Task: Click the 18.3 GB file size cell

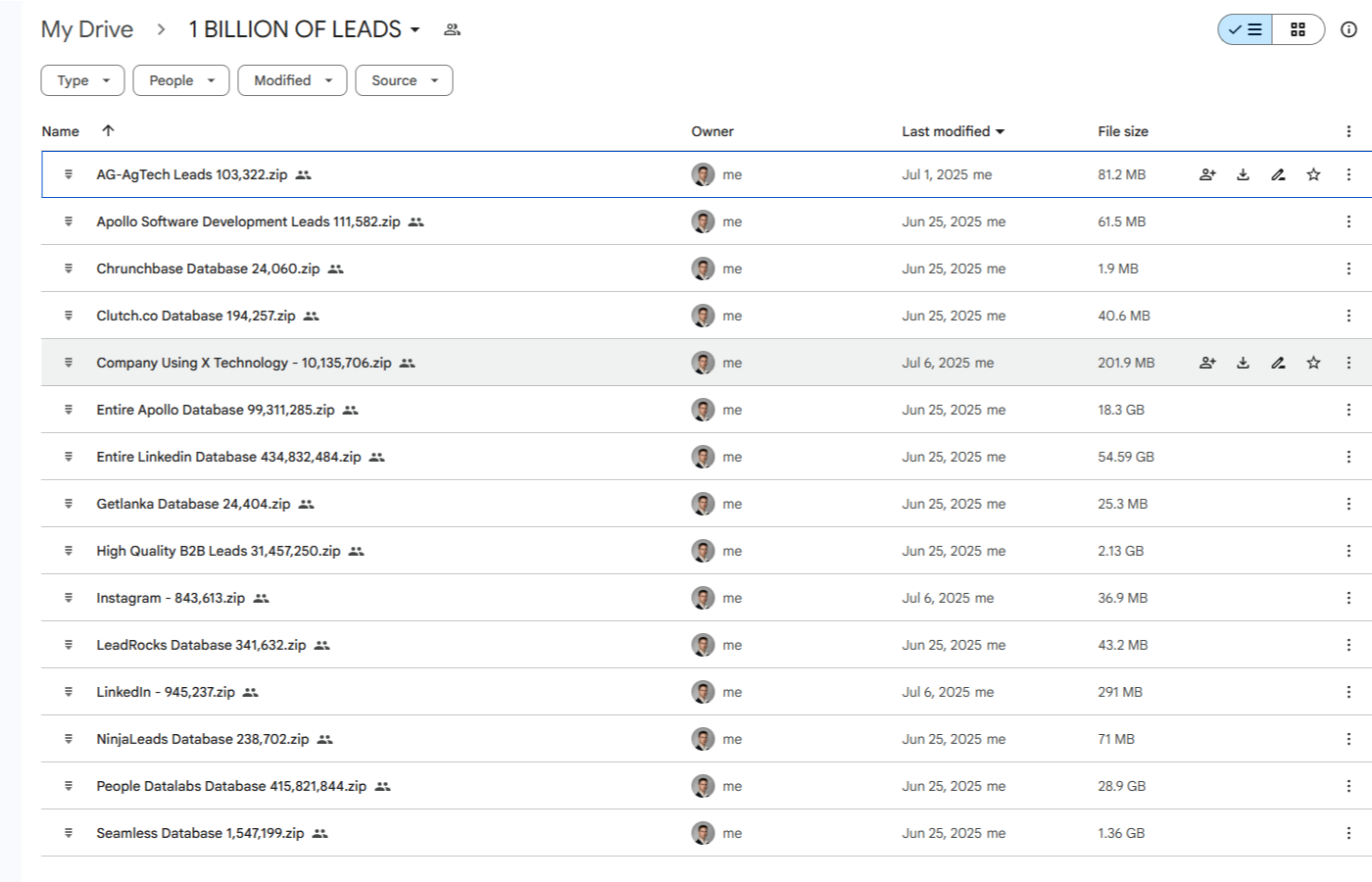Action: pos(1121,410)
